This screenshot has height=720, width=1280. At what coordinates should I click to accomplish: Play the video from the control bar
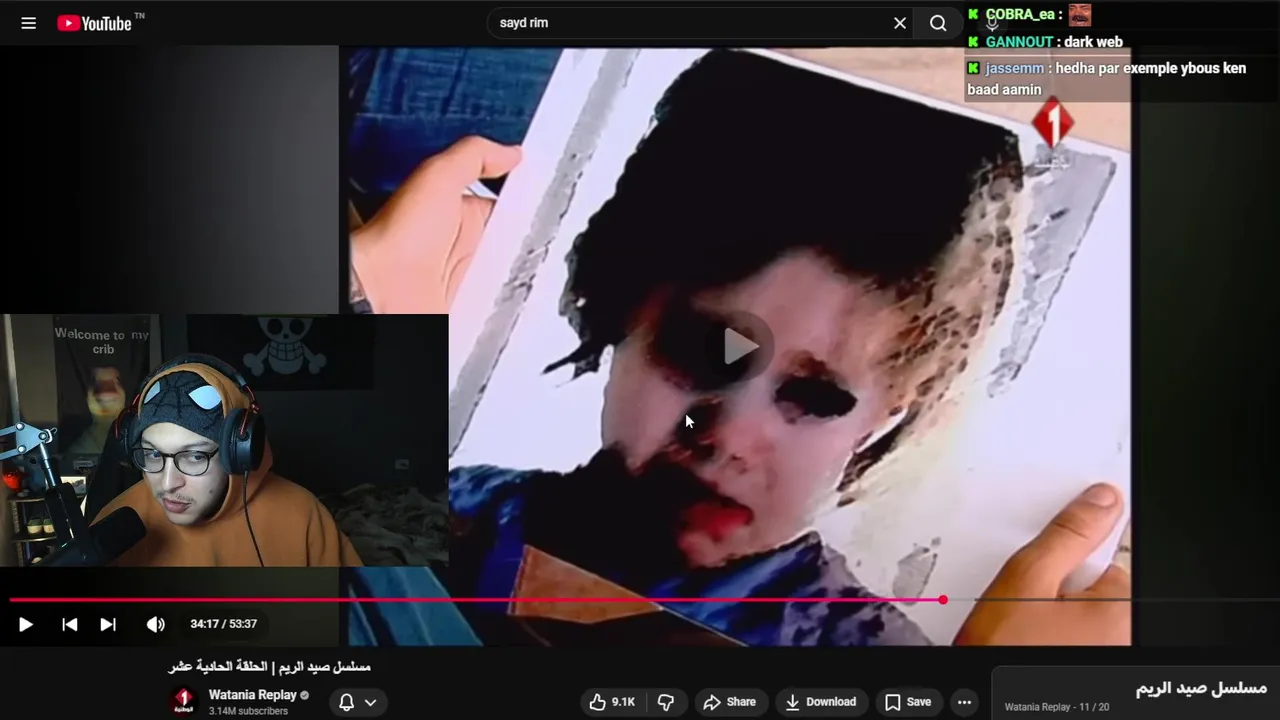pos(26,624)
